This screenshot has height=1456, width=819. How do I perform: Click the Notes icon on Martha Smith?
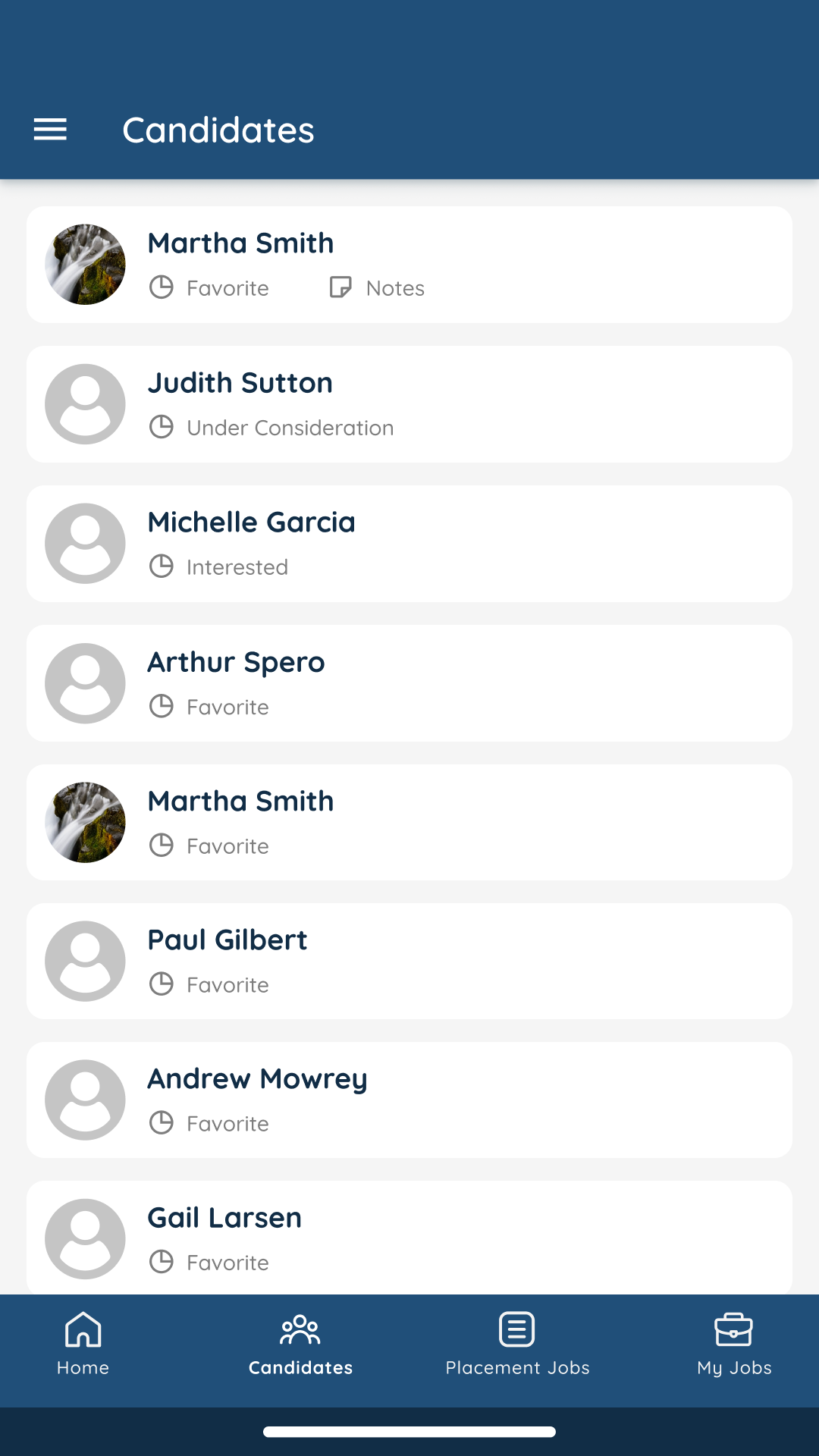[x=340, y=287]
